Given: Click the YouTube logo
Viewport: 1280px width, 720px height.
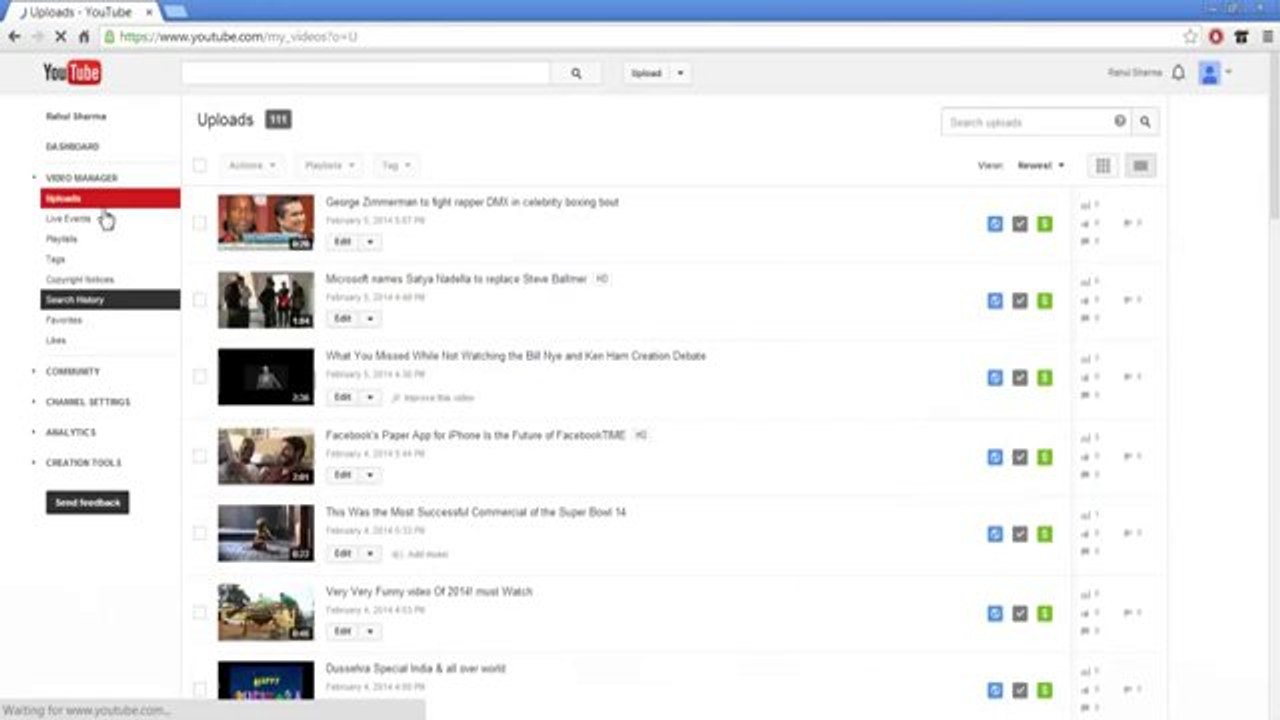Looking at the screenshot, I should tap(72, 72).
